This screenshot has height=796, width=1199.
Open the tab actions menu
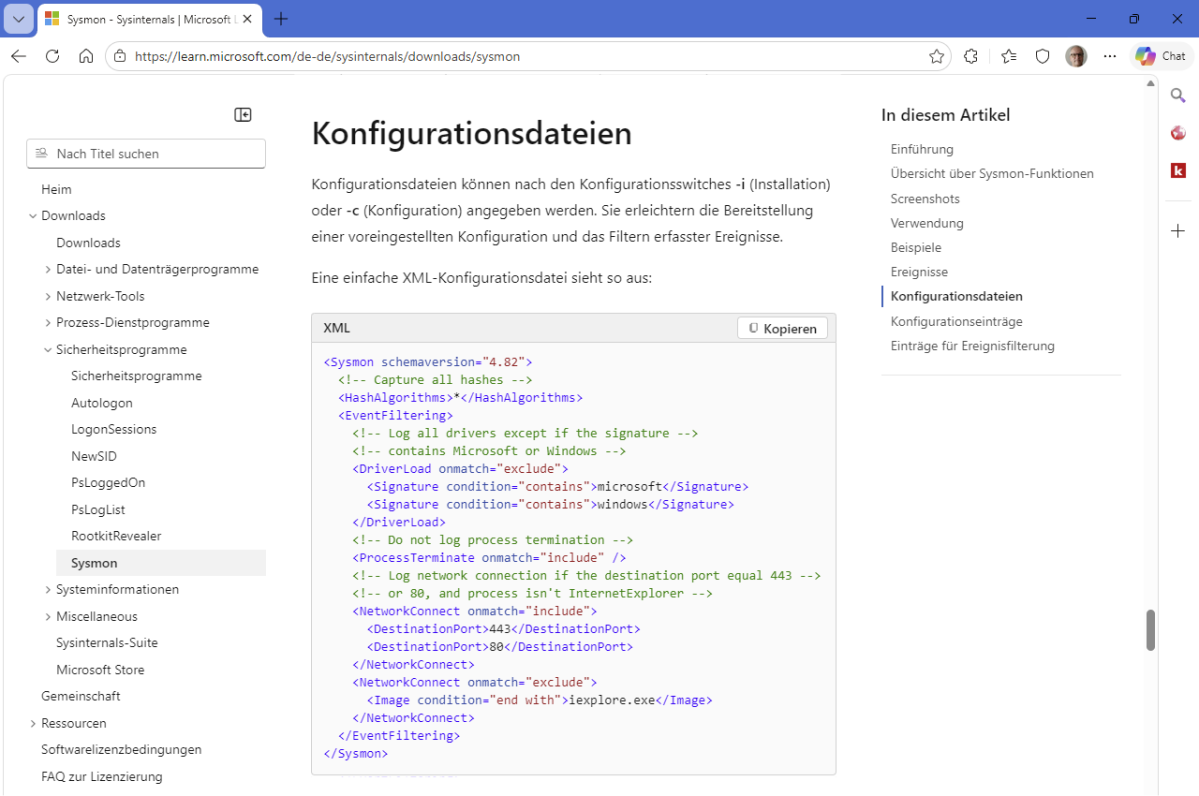tap(18, 19)
